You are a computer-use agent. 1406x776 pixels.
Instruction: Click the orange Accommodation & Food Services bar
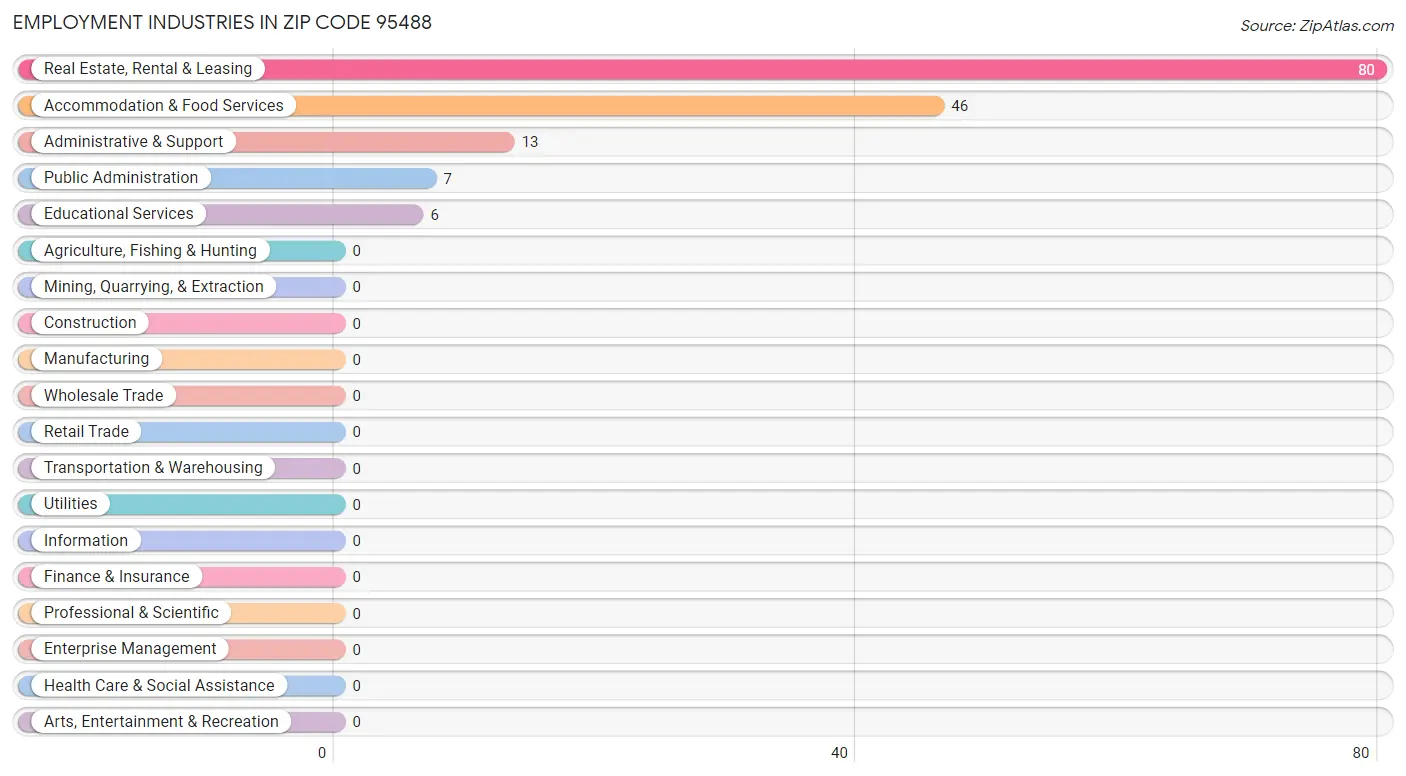point(481,105)
